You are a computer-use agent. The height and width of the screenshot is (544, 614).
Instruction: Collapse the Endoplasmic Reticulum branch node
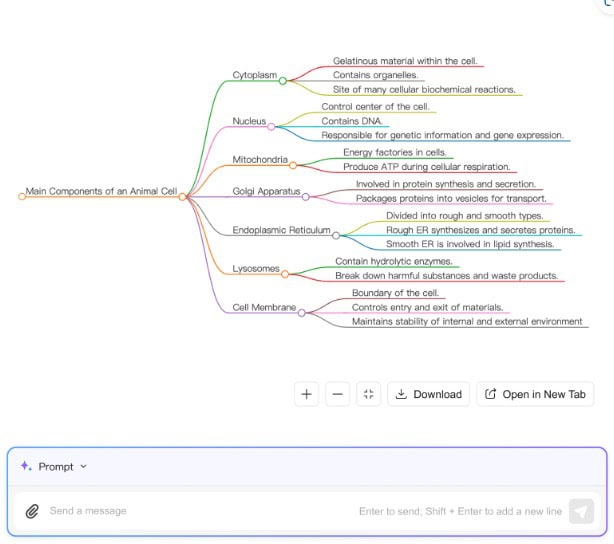click(336, 235)
